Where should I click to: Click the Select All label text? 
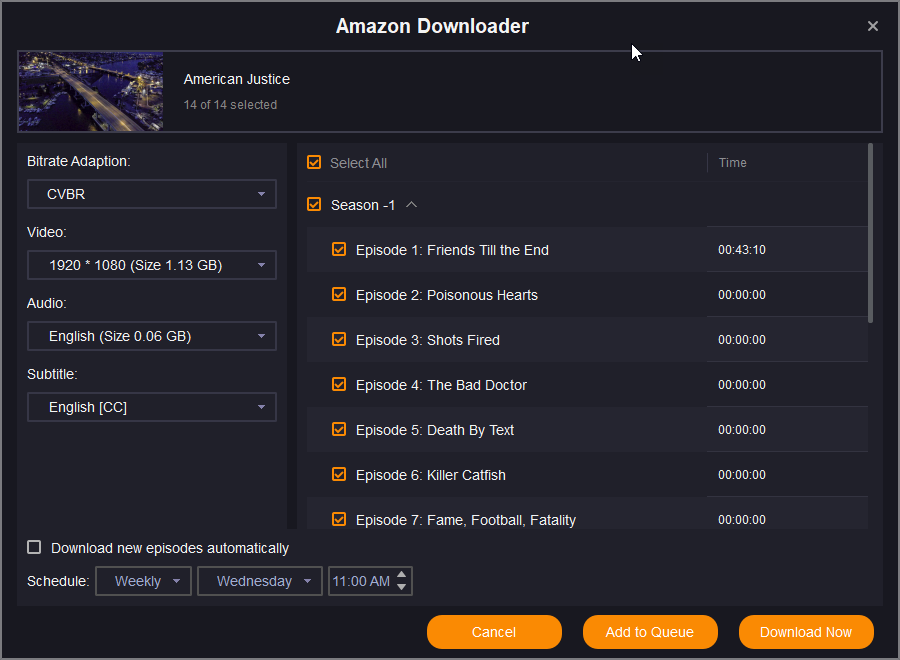(358, 164)
